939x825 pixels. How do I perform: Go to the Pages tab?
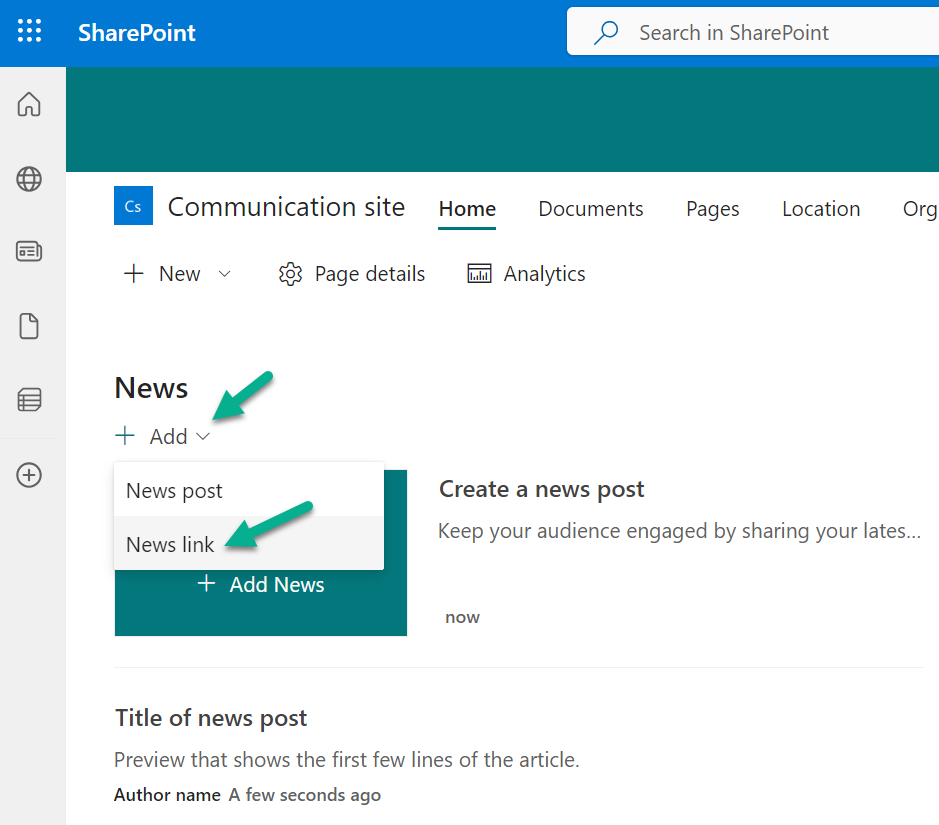point(712,209)
